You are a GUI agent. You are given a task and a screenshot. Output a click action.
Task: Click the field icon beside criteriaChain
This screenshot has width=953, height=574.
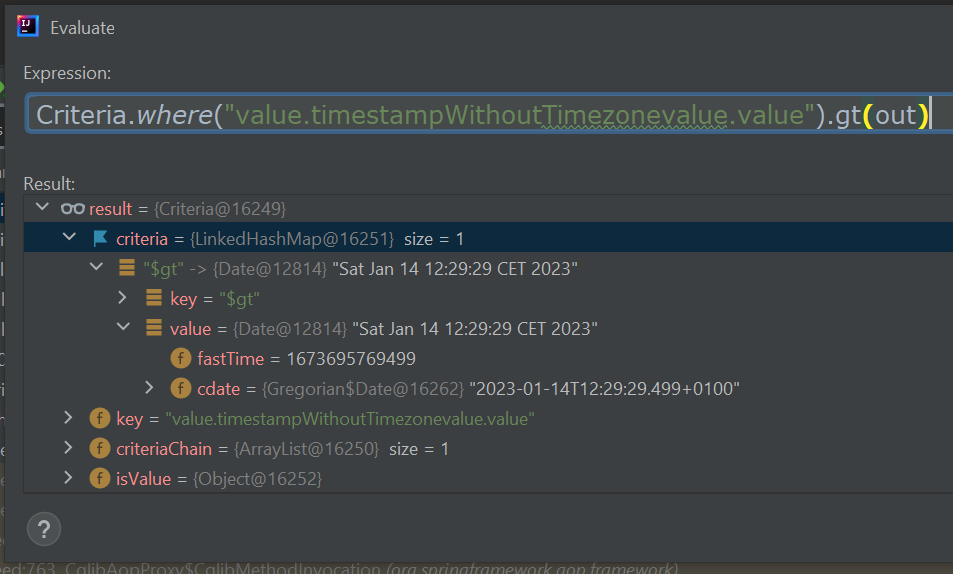pos(100,448)
